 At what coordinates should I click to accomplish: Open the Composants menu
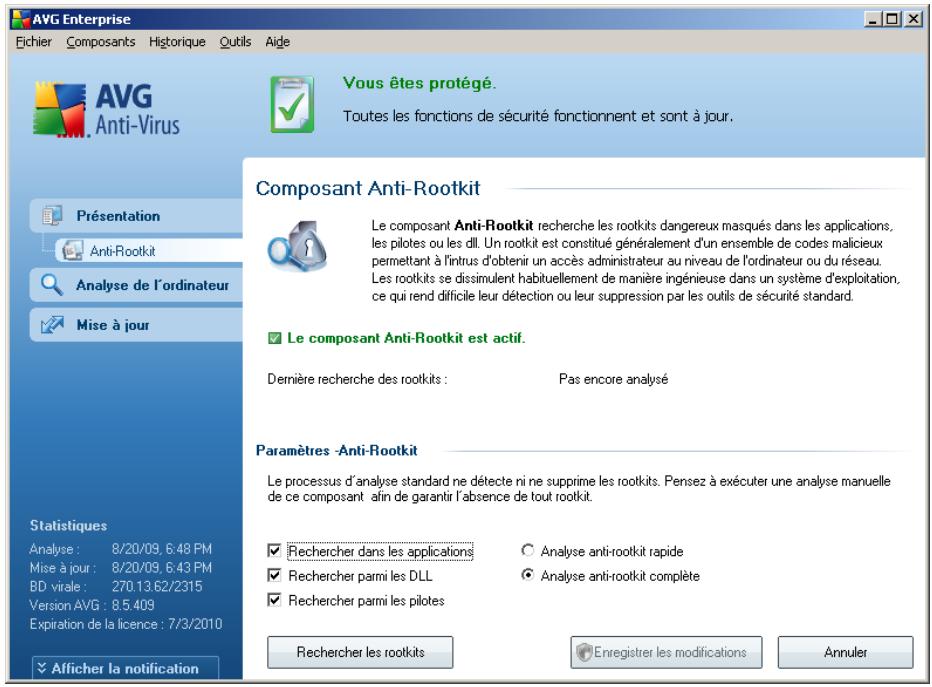(100, 42)
